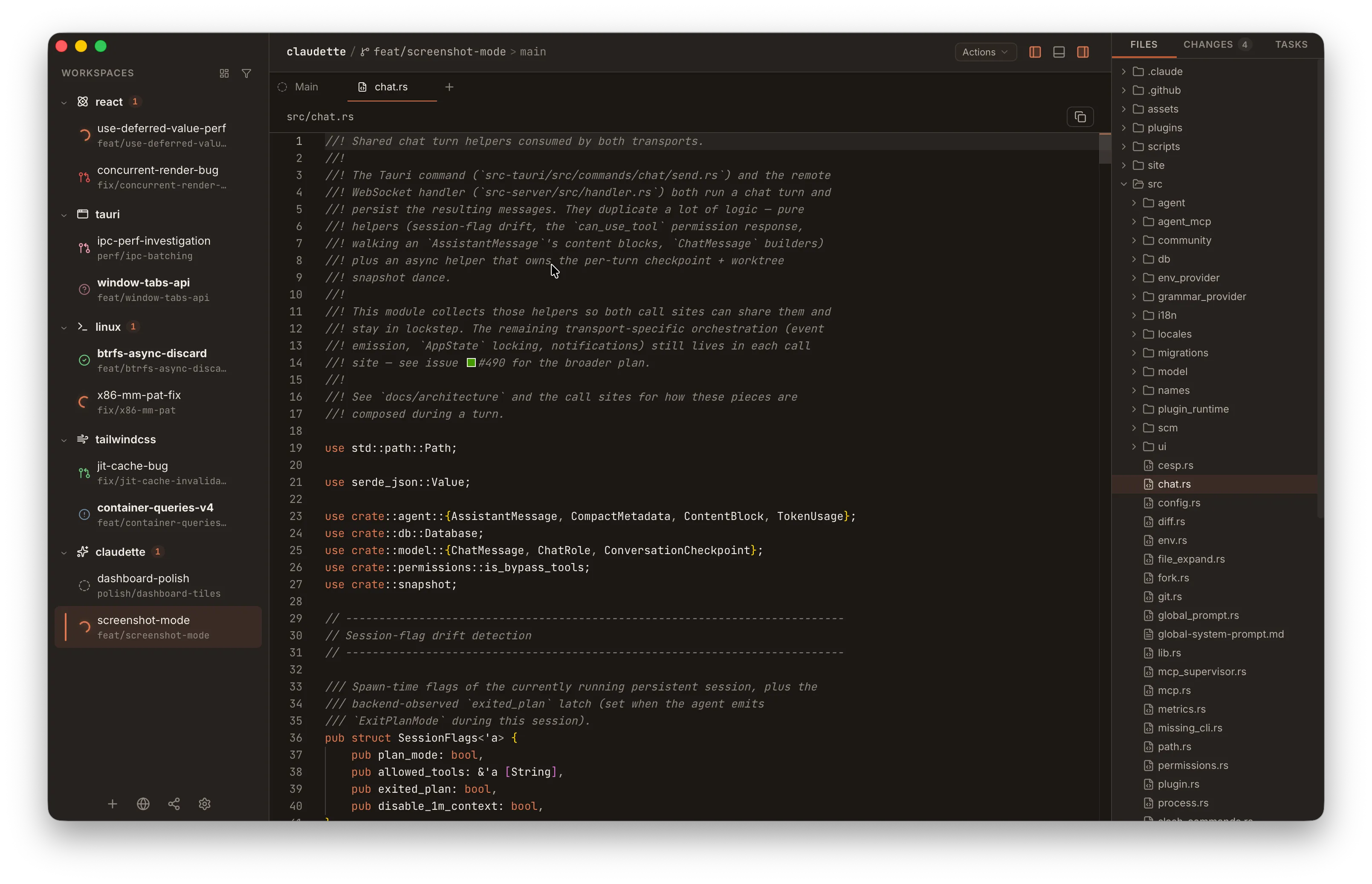
Task: Toggle the bottom panel layout icon
Action: pyautogui.click(x=1059, y=52)
